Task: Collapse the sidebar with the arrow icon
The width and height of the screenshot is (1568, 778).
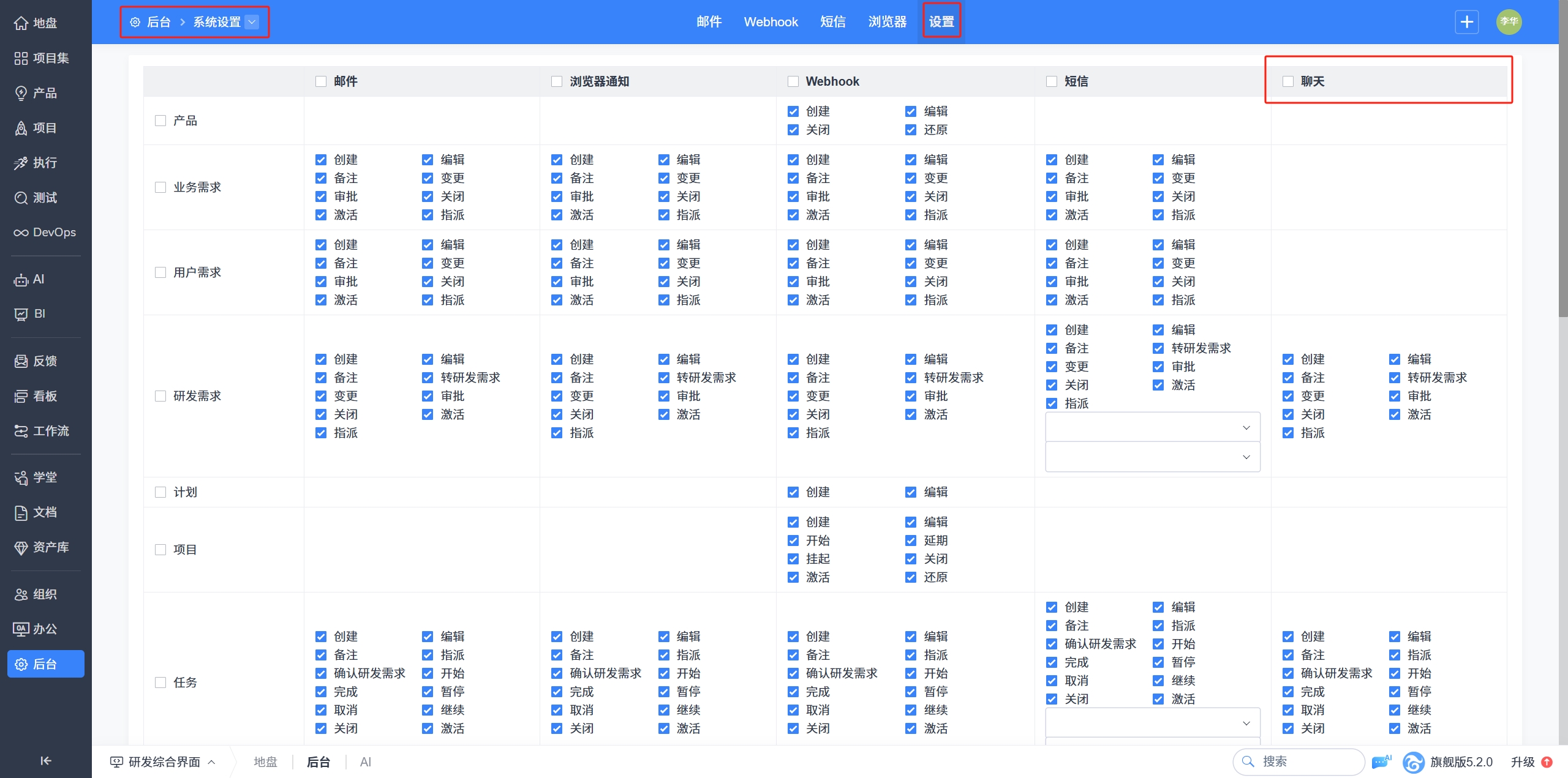Action: (x=45, y=760)
